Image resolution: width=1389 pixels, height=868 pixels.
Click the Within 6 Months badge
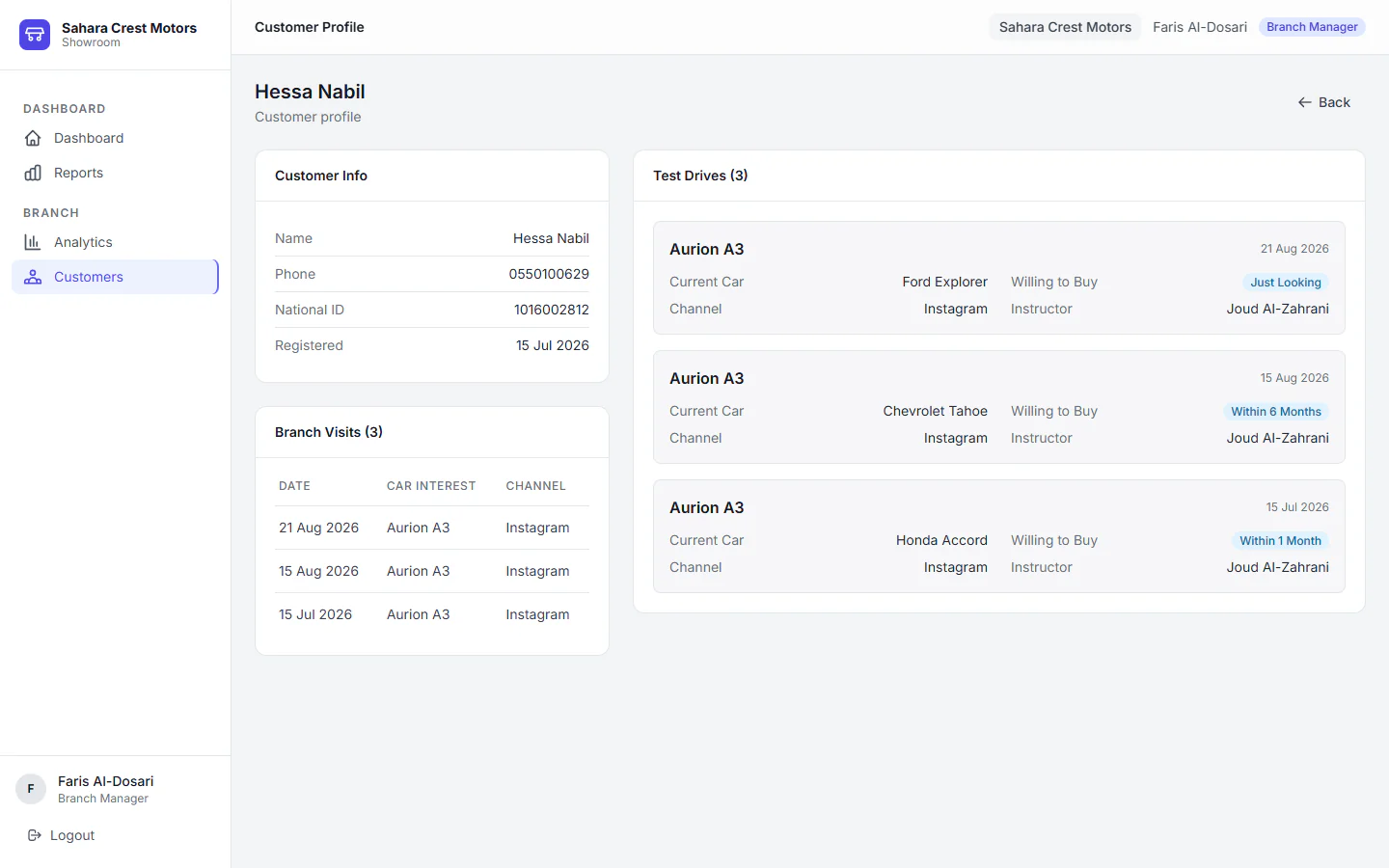pyautogui.click(x=1276, y=412)
